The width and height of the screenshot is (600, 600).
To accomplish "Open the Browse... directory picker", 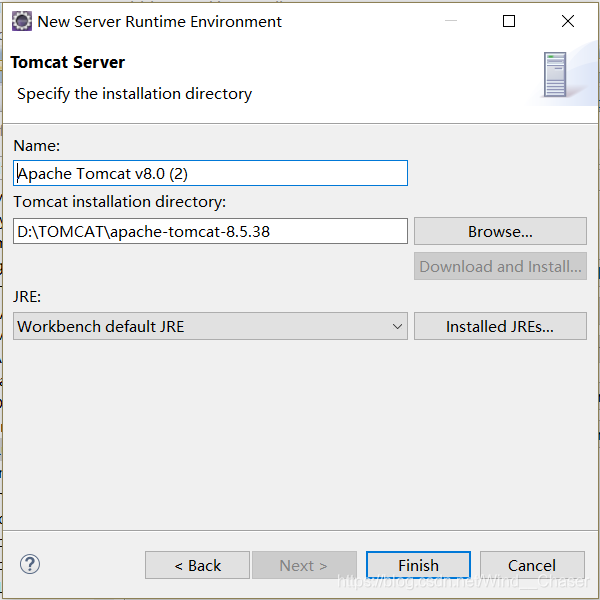I will point(500,231).
